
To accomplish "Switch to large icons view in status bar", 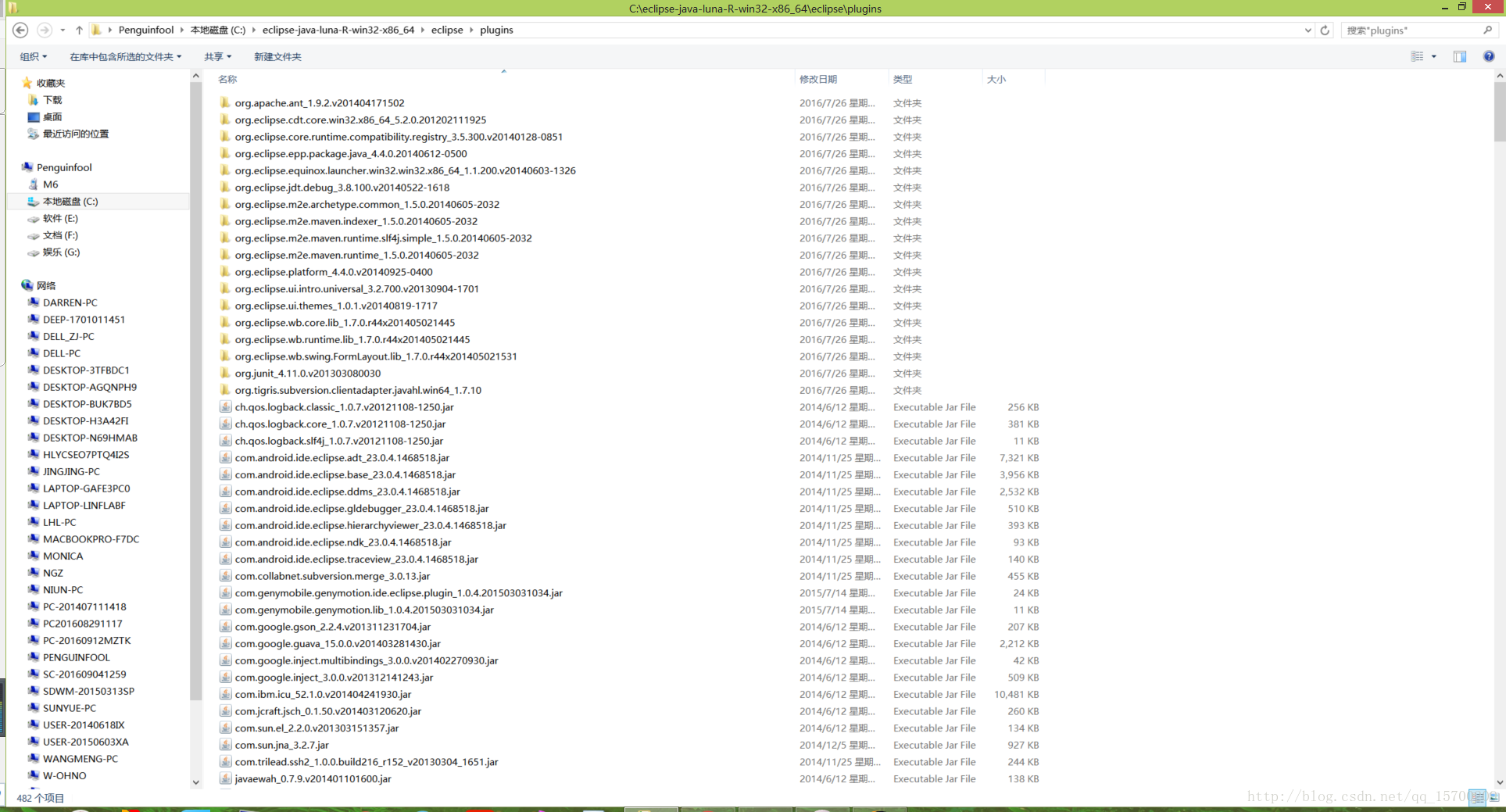I will point(1494,797).
